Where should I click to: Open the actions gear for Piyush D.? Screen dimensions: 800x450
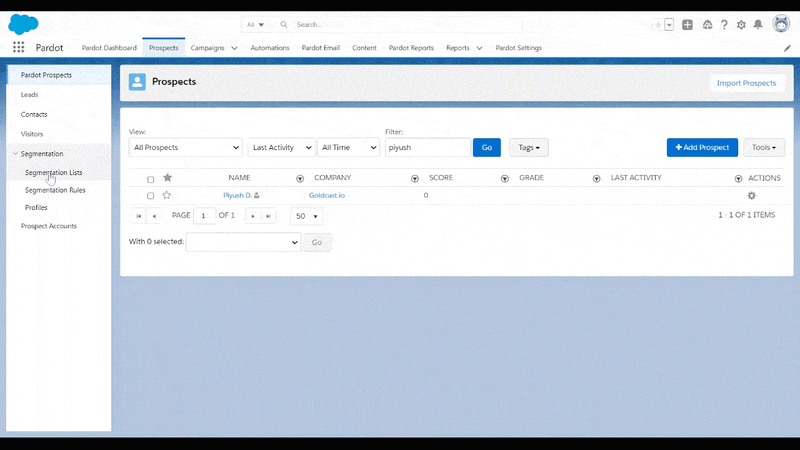coord(752,195)
